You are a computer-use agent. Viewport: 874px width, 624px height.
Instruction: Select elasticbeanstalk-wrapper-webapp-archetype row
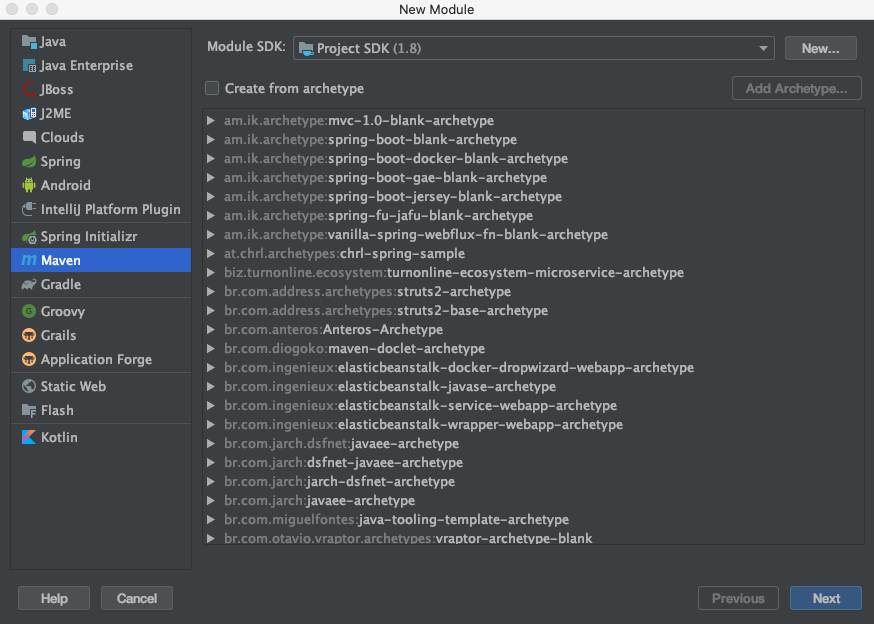tap(533, 424)
